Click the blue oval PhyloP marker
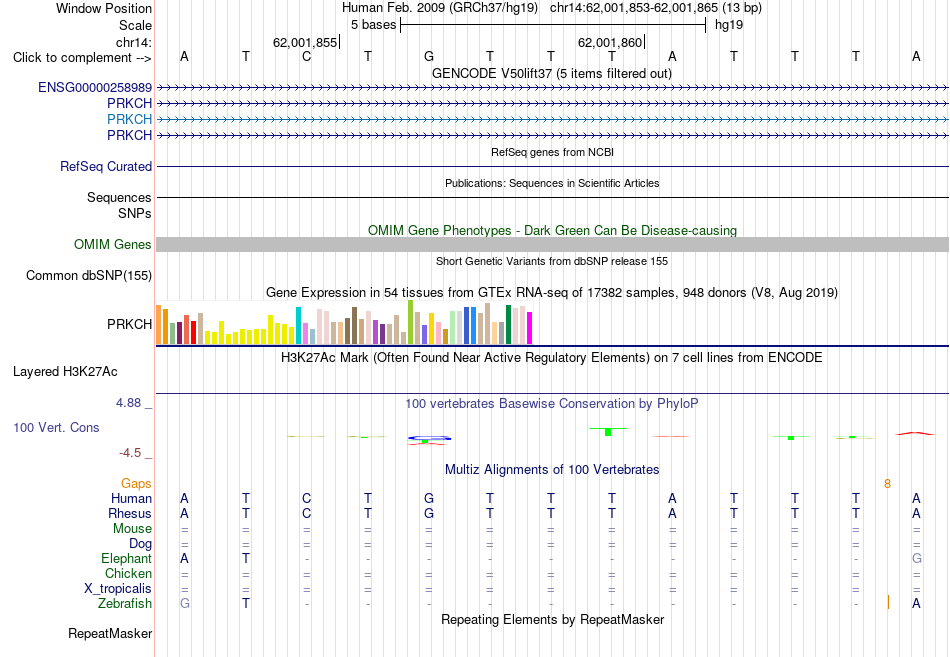The image size is (950, 657). click(429, 438)
